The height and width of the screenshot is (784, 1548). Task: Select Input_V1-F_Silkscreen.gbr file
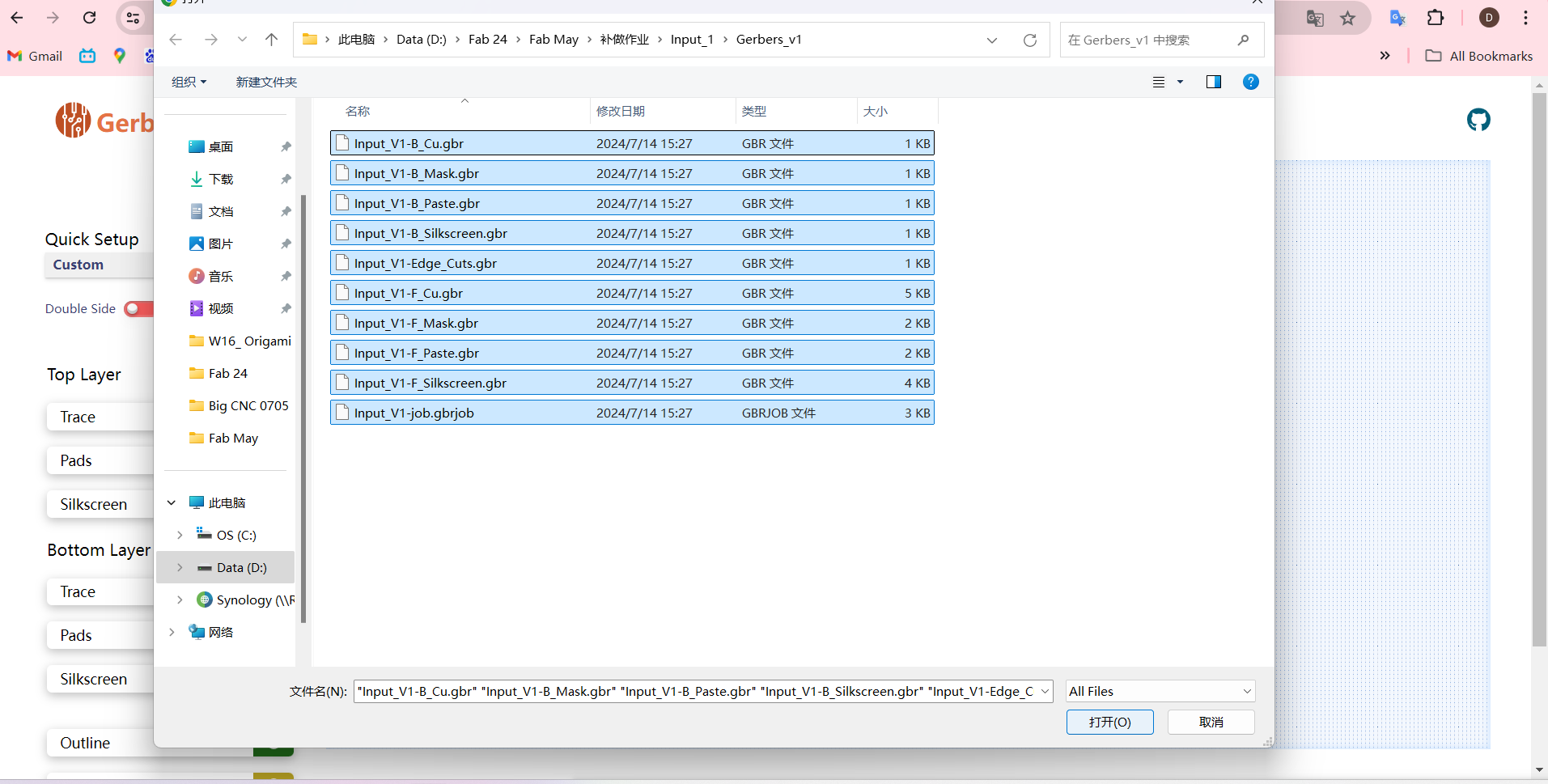coord(632,383)
